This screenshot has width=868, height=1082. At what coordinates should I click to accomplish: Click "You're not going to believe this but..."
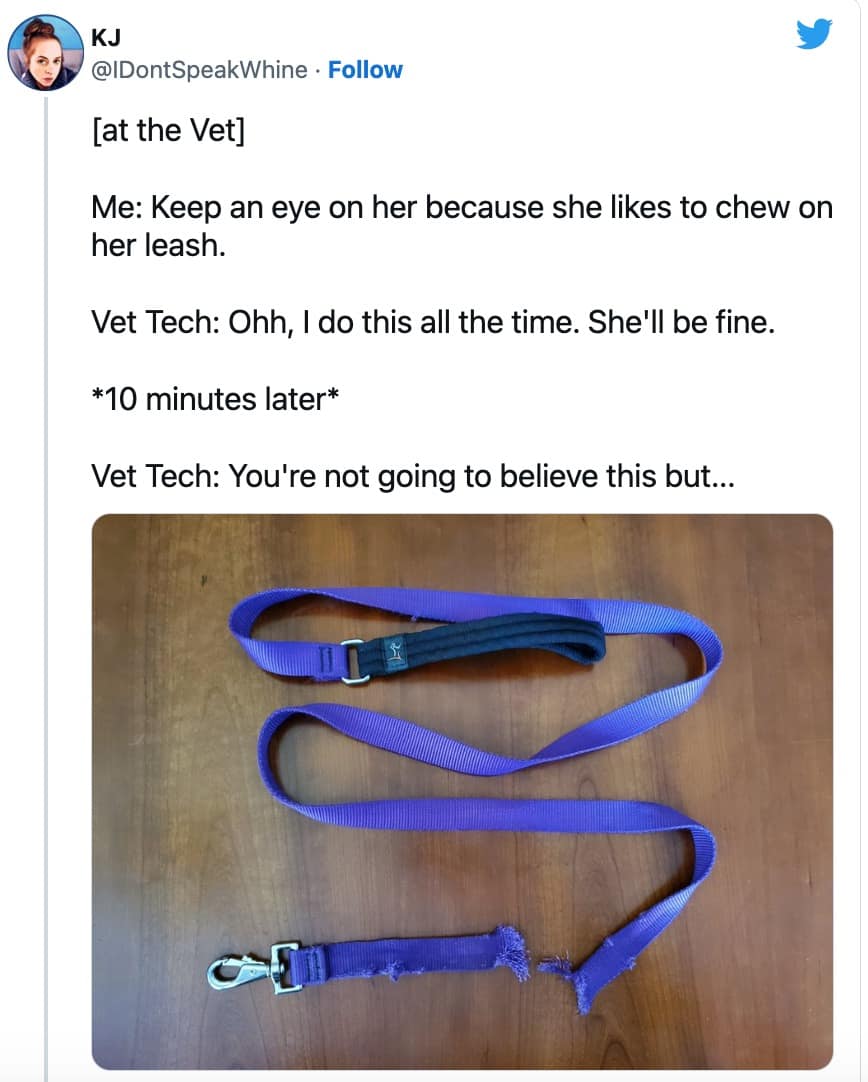click(482, 476)
